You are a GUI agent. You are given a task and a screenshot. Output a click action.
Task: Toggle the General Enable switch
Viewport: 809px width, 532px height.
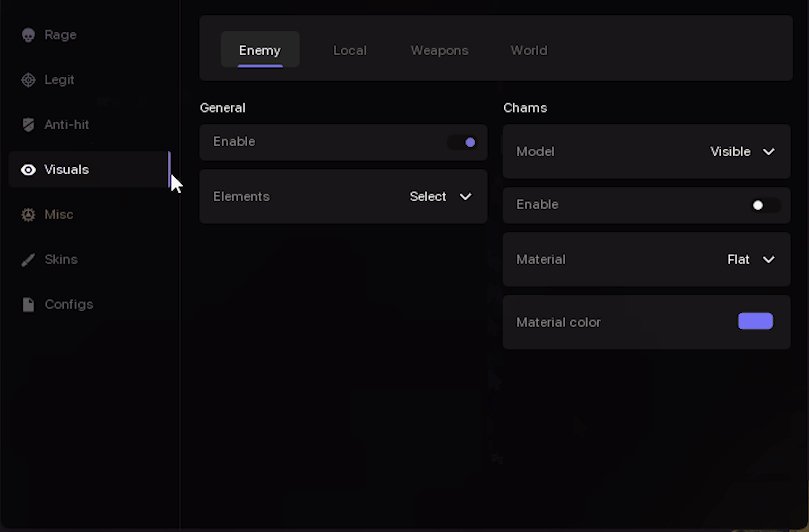pyautogui.click(x=462, y=142)
